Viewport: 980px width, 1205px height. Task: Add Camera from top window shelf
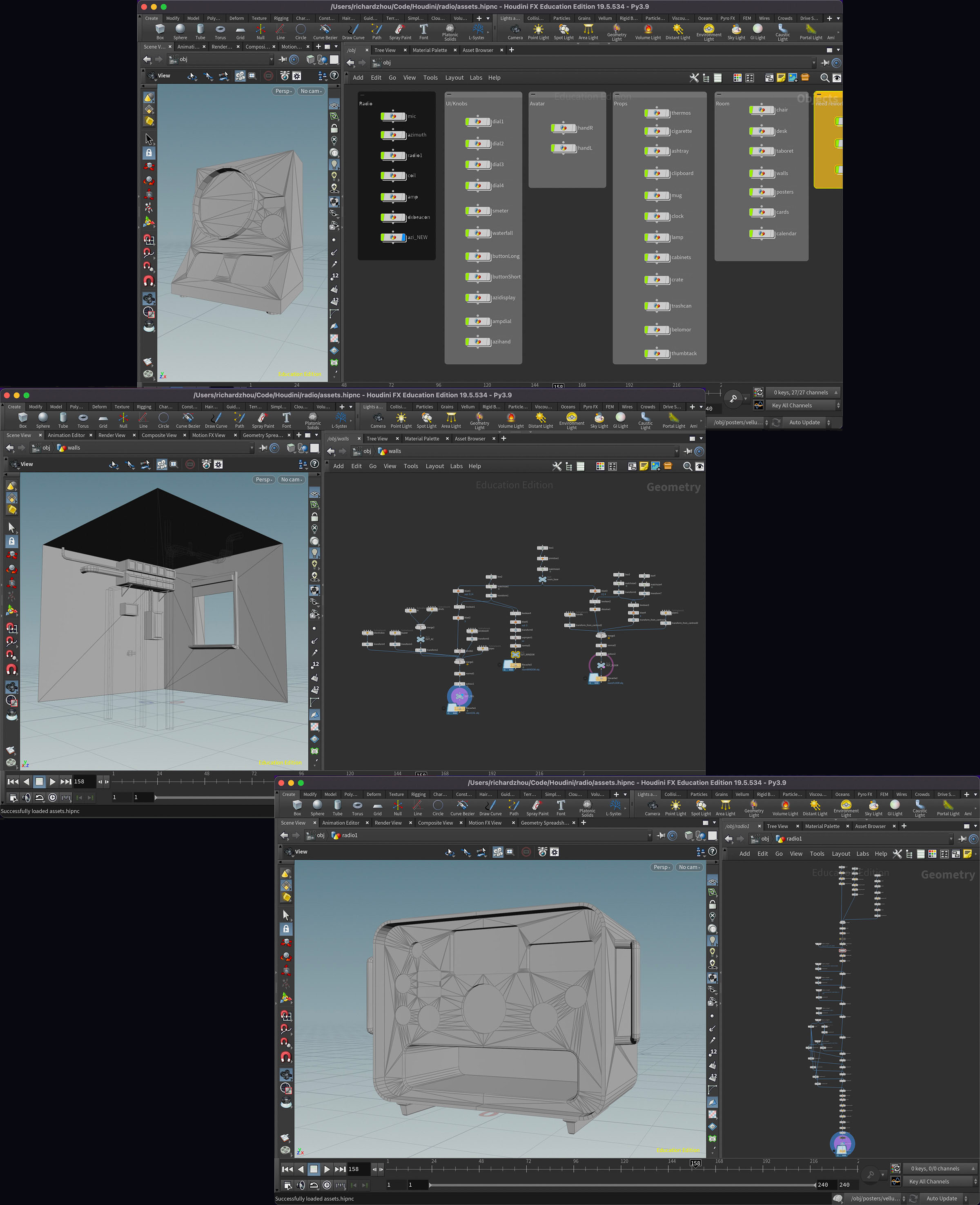click(515, 31)
